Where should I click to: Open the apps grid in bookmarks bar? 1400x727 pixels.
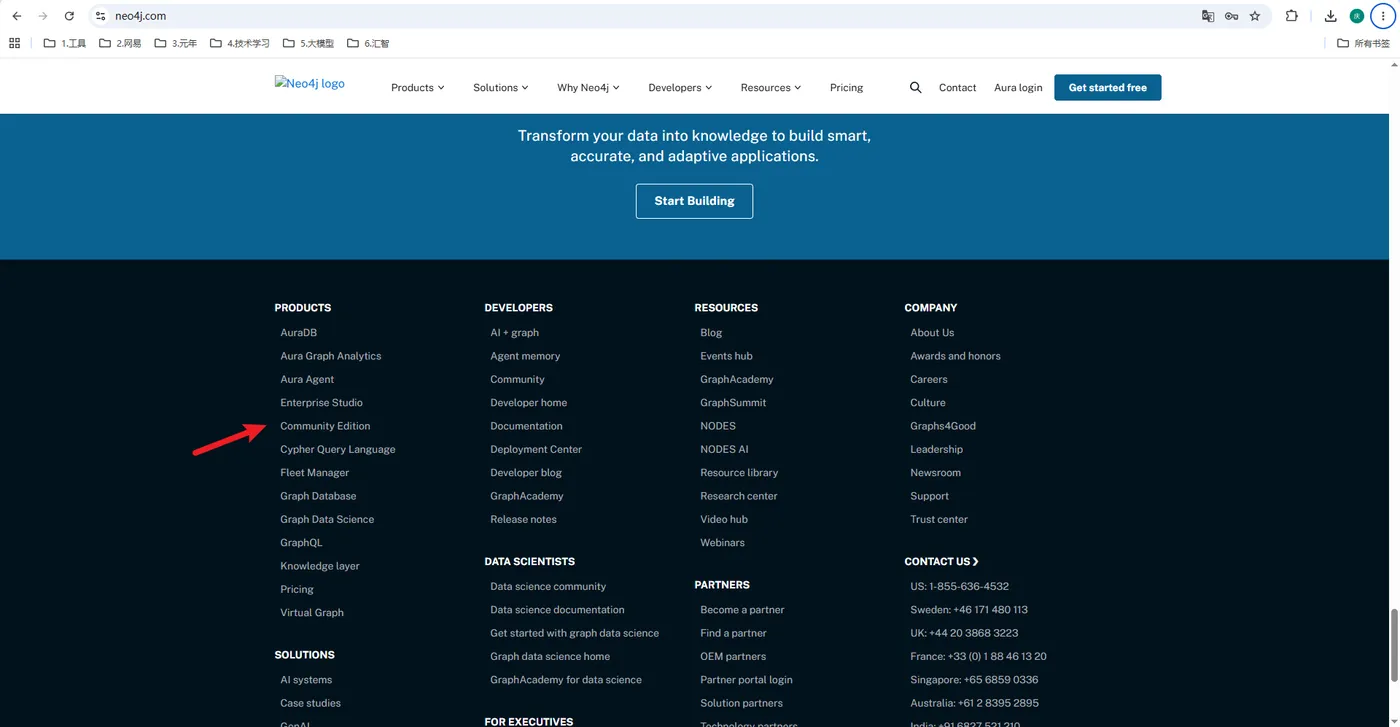pyautogui.click(x=14, y=43)
